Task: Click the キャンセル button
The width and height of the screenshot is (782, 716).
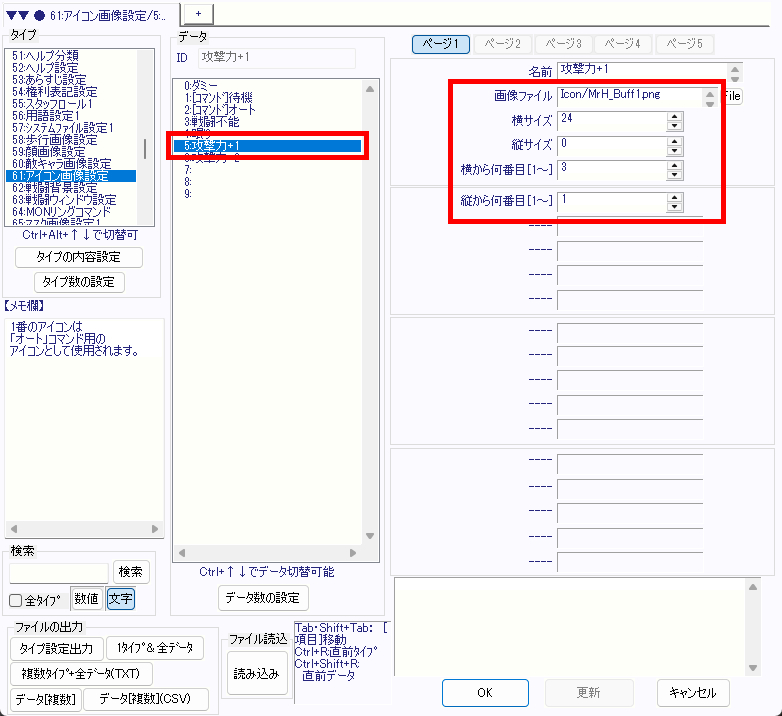Action: pos(693,693)
